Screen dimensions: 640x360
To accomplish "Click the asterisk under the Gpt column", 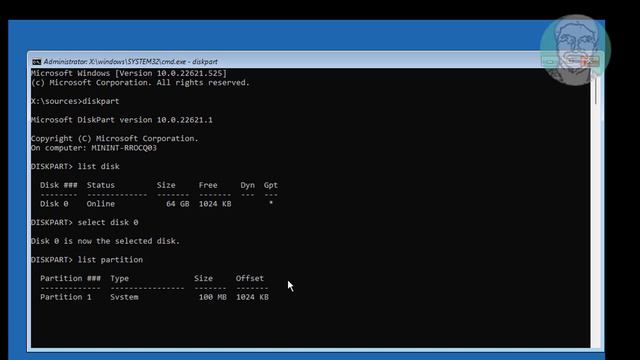I will point(271,203).
